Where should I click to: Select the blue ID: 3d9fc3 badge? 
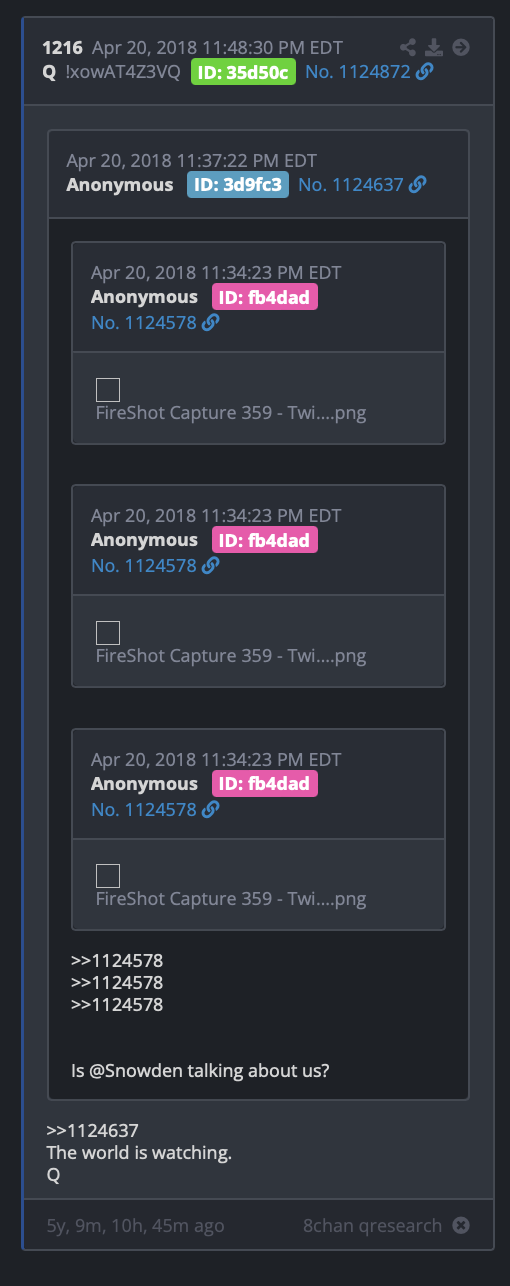(238, 185)
